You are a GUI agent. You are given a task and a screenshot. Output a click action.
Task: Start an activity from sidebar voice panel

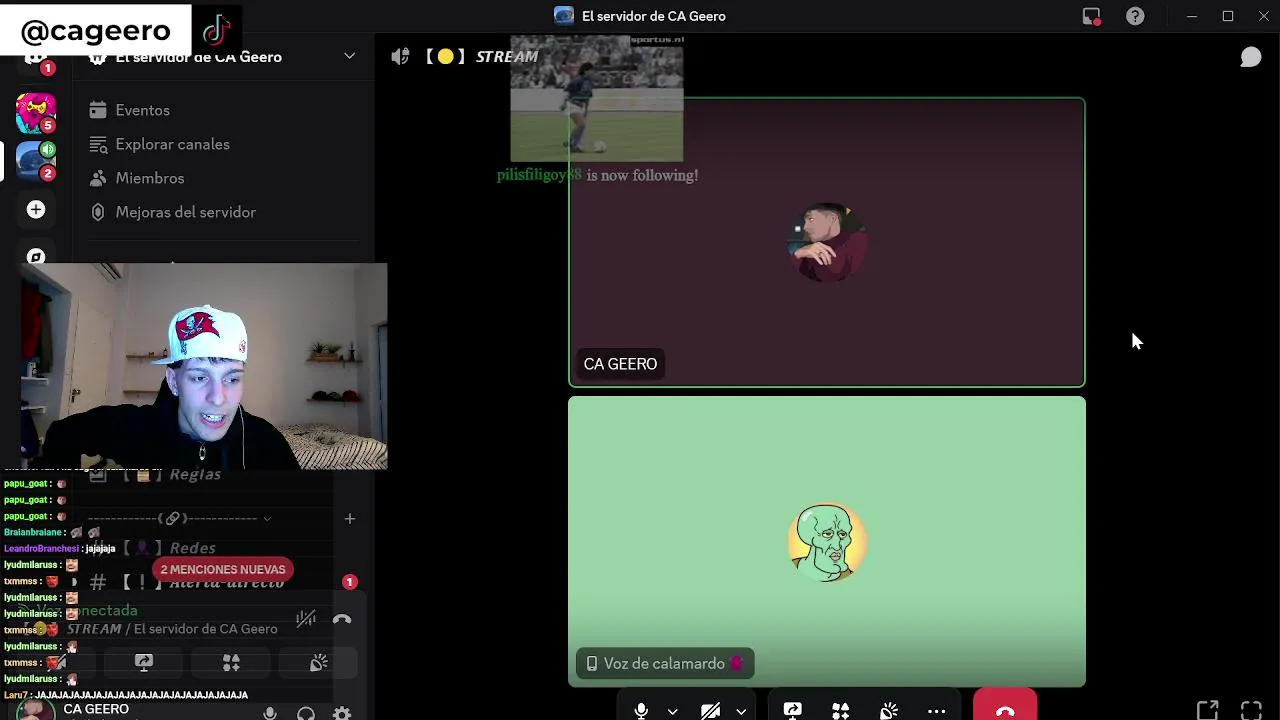pos(231,663)
